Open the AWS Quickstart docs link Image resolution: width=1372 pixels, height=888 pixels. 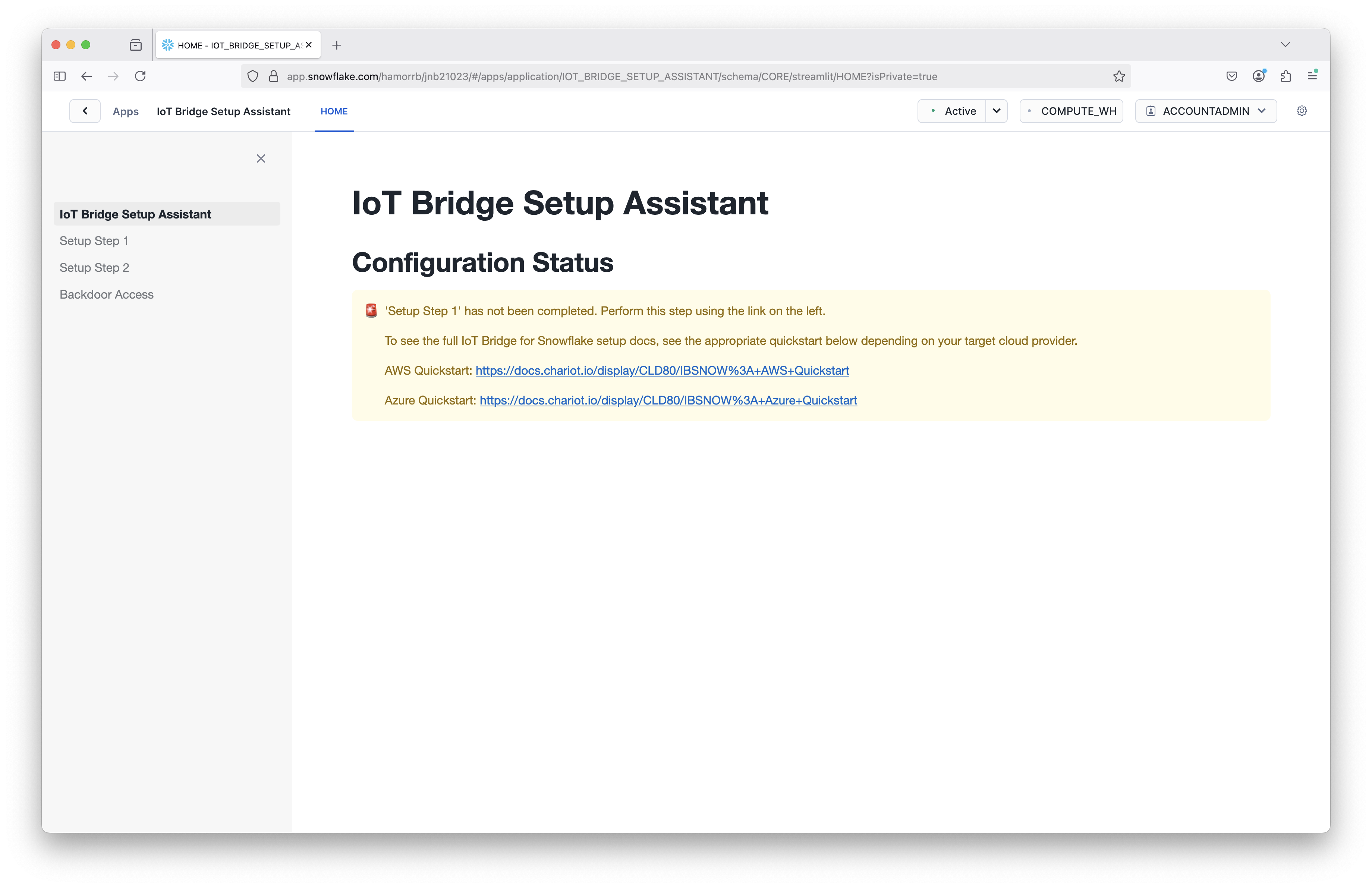pyautogui.click(x=662, y=371)
